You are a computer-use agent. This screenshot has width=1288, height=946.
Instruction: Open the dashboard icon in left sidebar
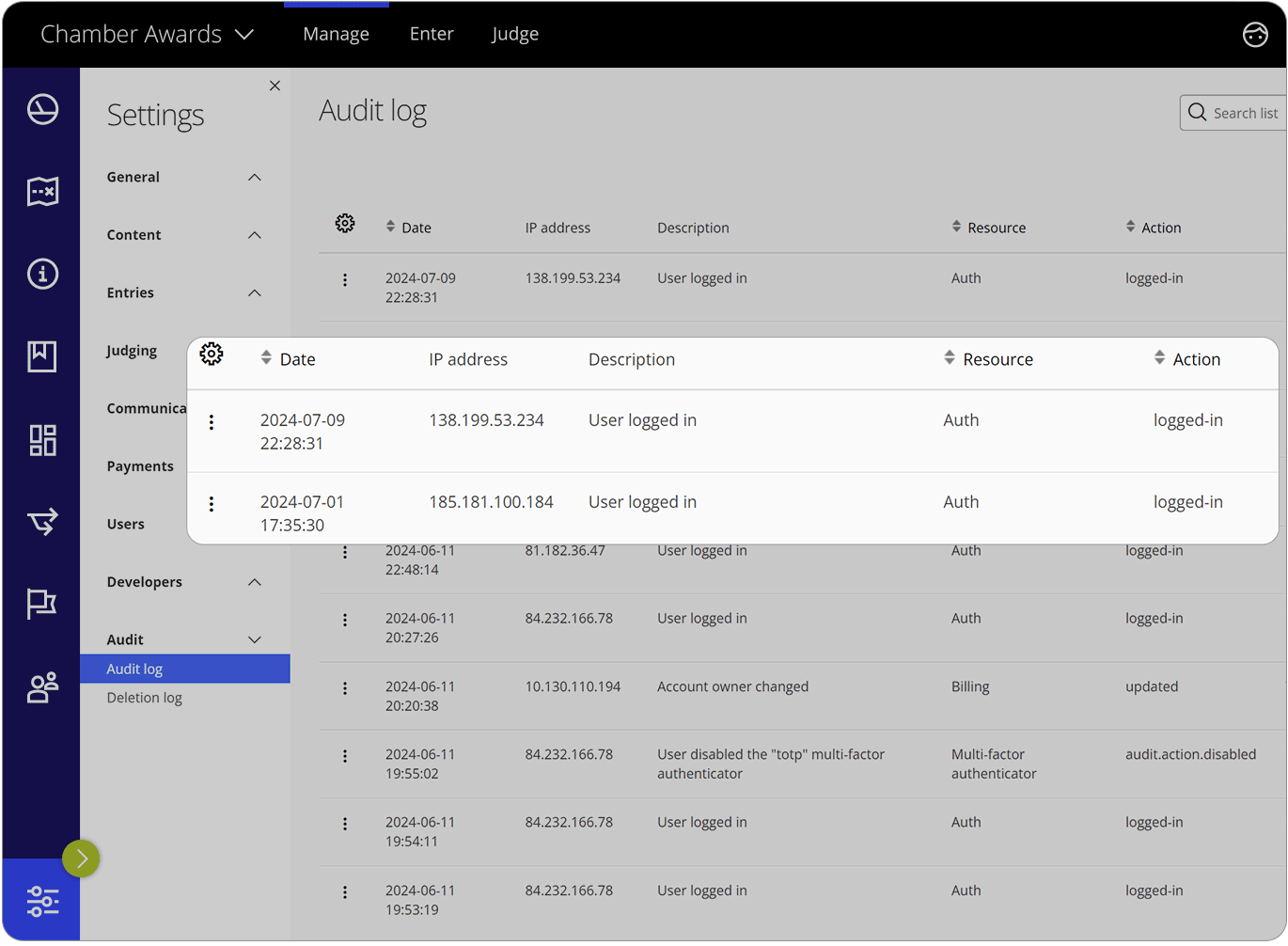pyautogui.click(x=42, y=110)
